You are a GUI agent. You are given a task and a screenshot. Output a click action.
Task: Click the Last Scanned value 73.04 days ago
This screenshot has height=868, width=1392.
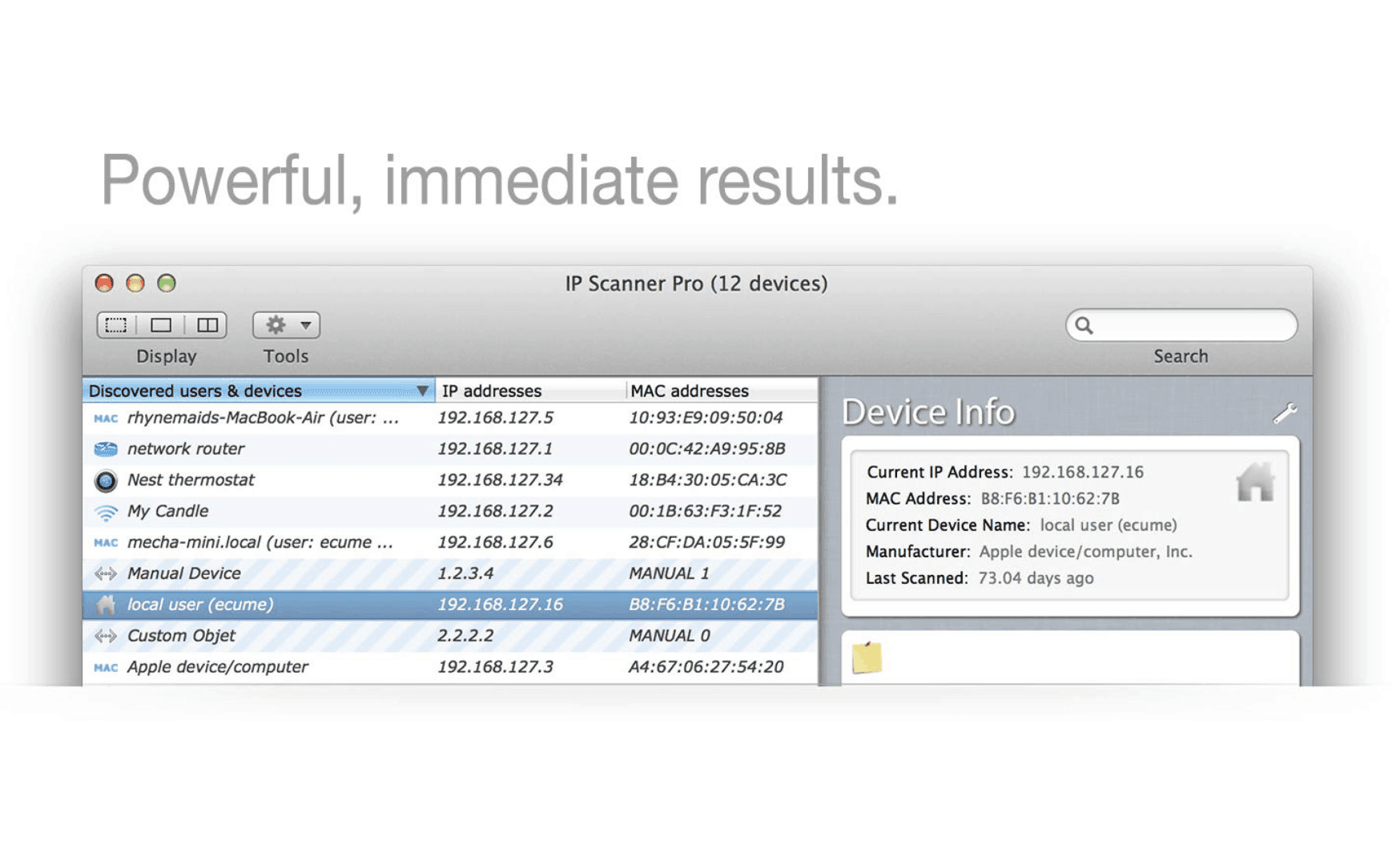tap(1036, 578)
